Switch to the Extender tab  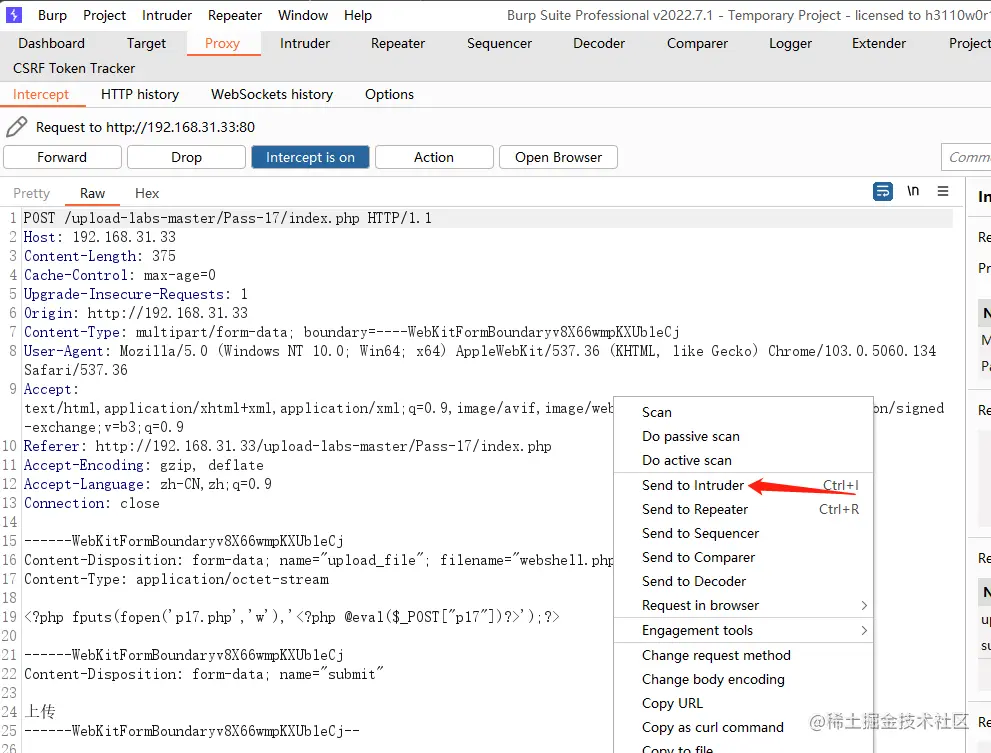tap(879, 43)
